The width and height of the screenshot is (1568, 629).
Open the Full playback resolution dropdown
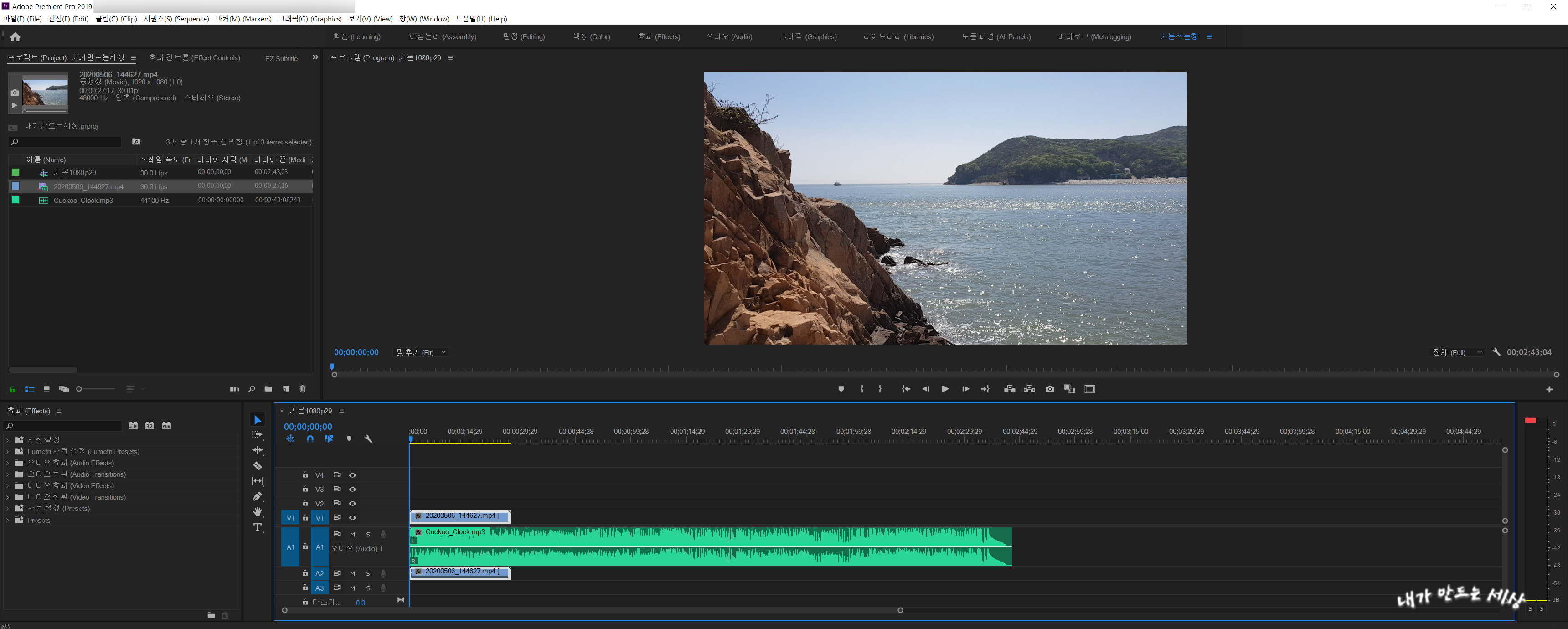[x=1457, y=352]
